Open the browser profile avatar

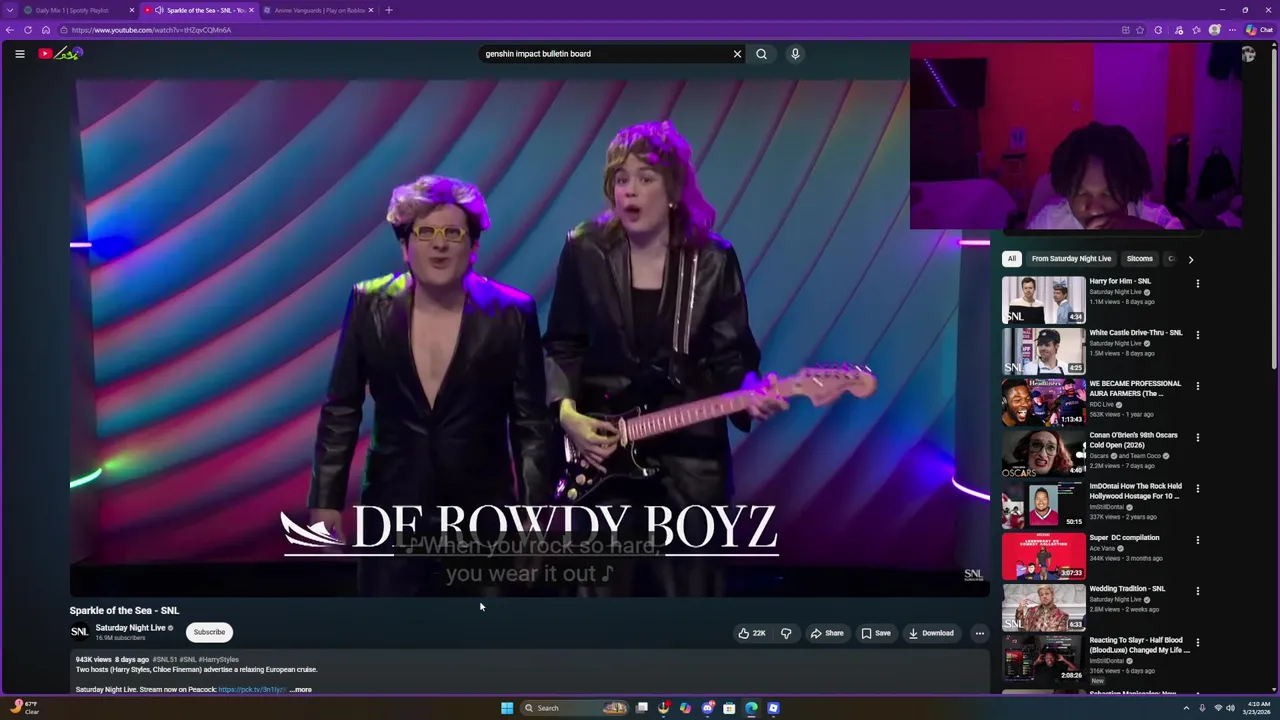pyautogui.click(x=1215, y=30)
